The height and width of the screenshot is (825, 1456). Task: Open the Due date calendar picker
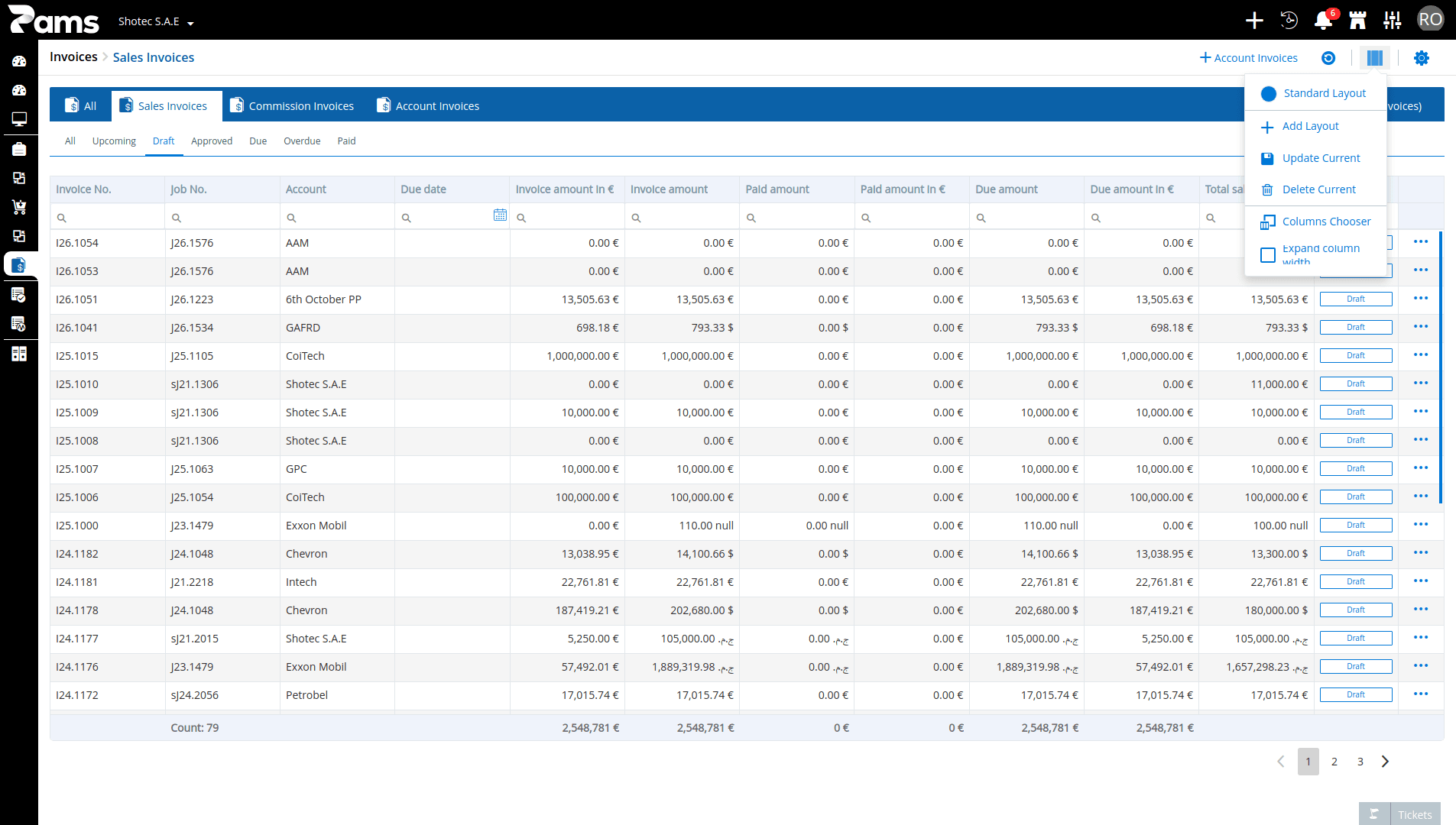click(x=500, y=215)
